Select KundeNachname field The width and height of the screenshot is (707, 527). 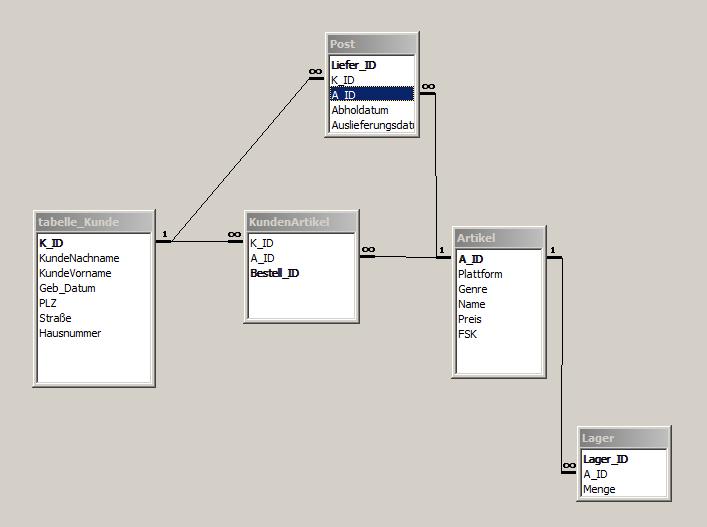94,258
